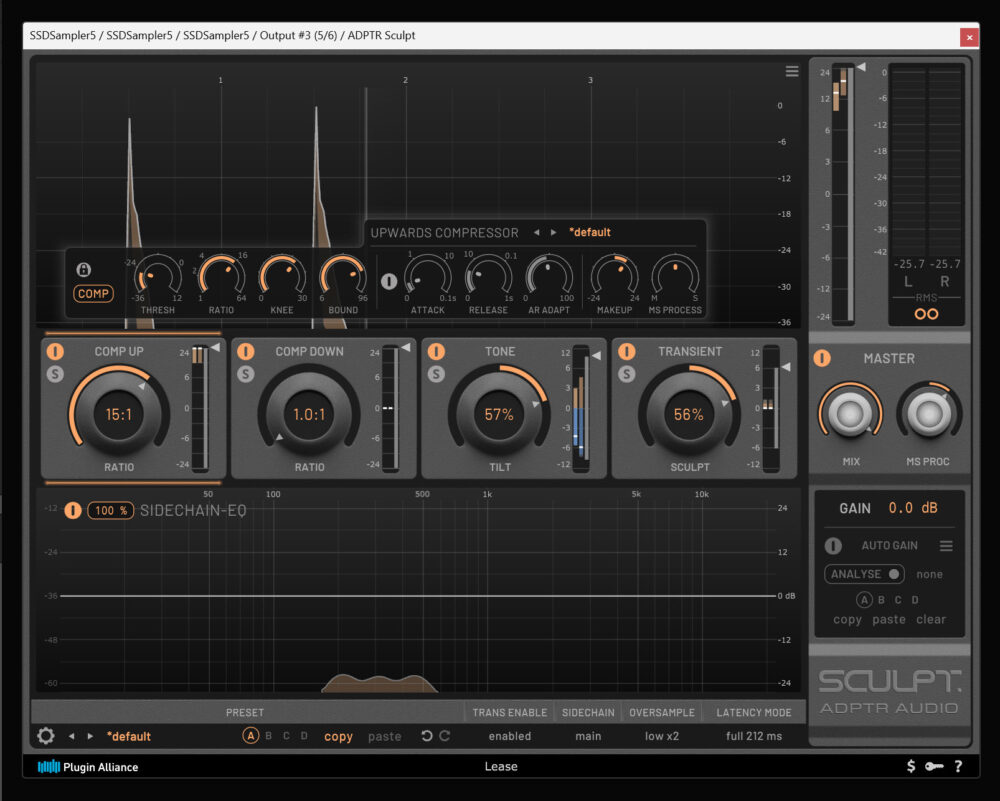This screenshot has width=1000, height=801.
Task: Open the TRANS ENABLE 'enabled' dropdown
Action: (510, 736)
